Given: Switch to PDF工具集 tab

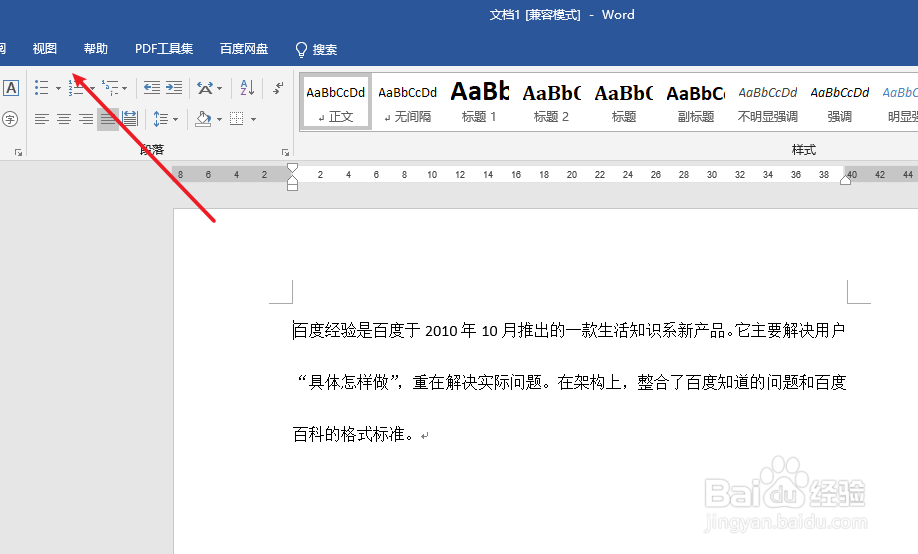Looking at the screenshot, I should [x=164, y=49].
